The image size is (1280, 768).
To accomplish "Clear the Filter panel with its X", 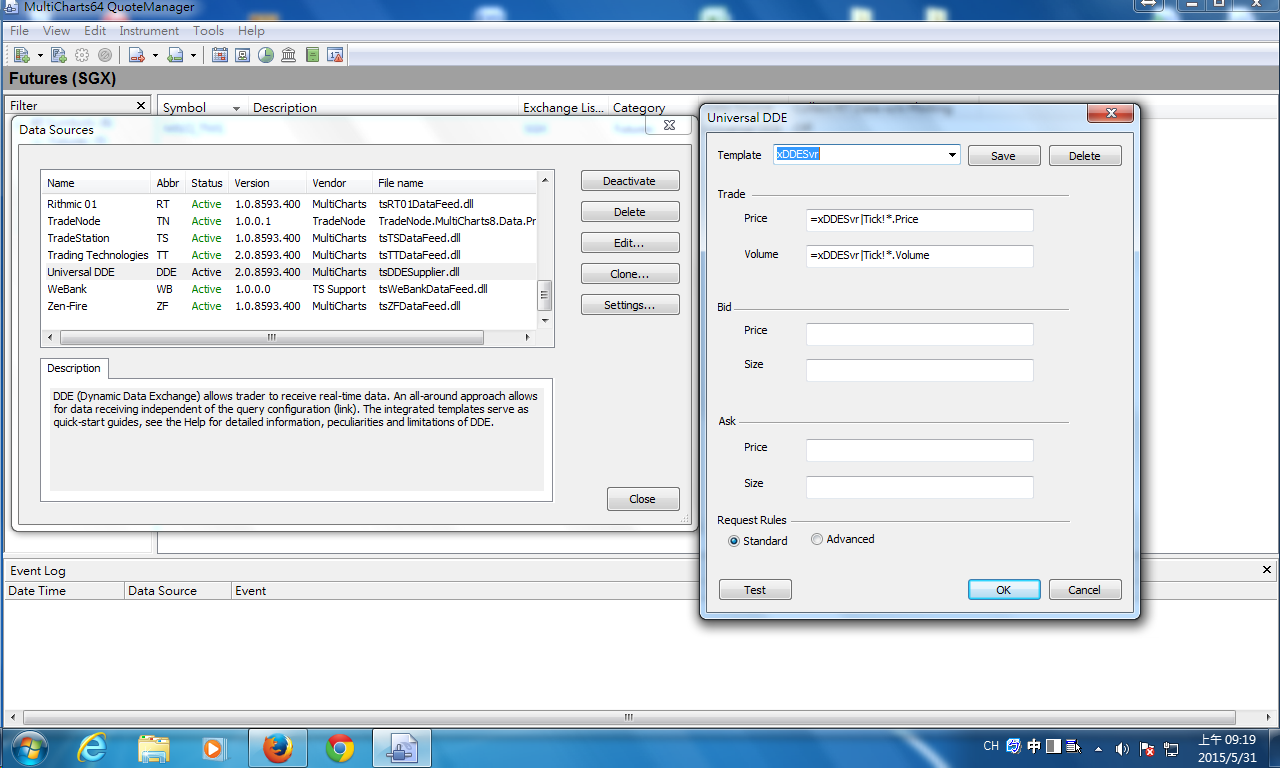I will click(x=141, y=105).
